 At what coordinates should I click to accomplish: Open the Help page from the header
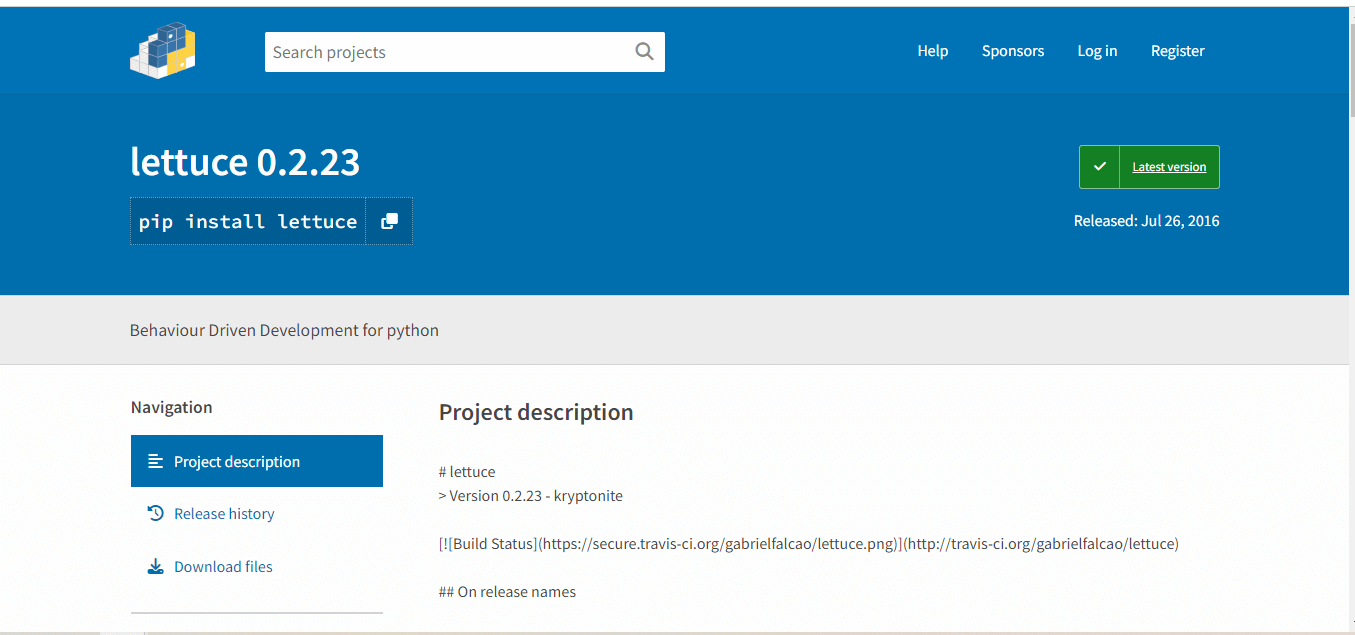coord(932,51)
